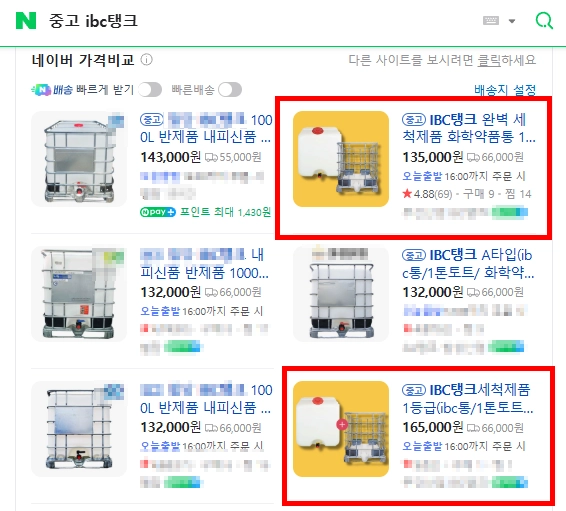The image size is (566, 511).
Task: Click the green Naver logo
Action: click(26, 21)
